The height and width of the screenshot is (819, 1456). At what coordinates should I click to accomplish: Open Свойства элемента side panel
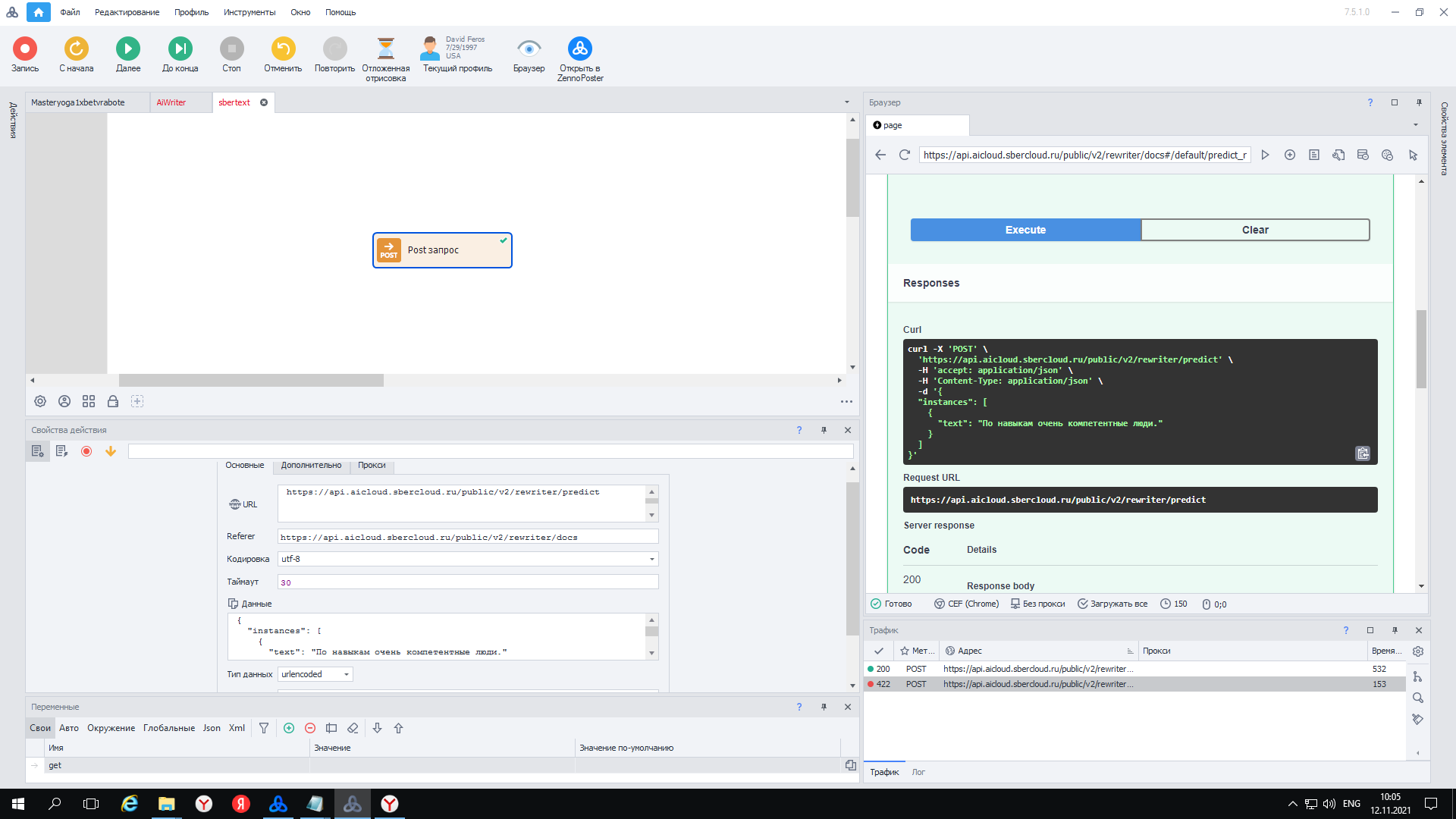pyautogui.click(x=1445, y=138)
